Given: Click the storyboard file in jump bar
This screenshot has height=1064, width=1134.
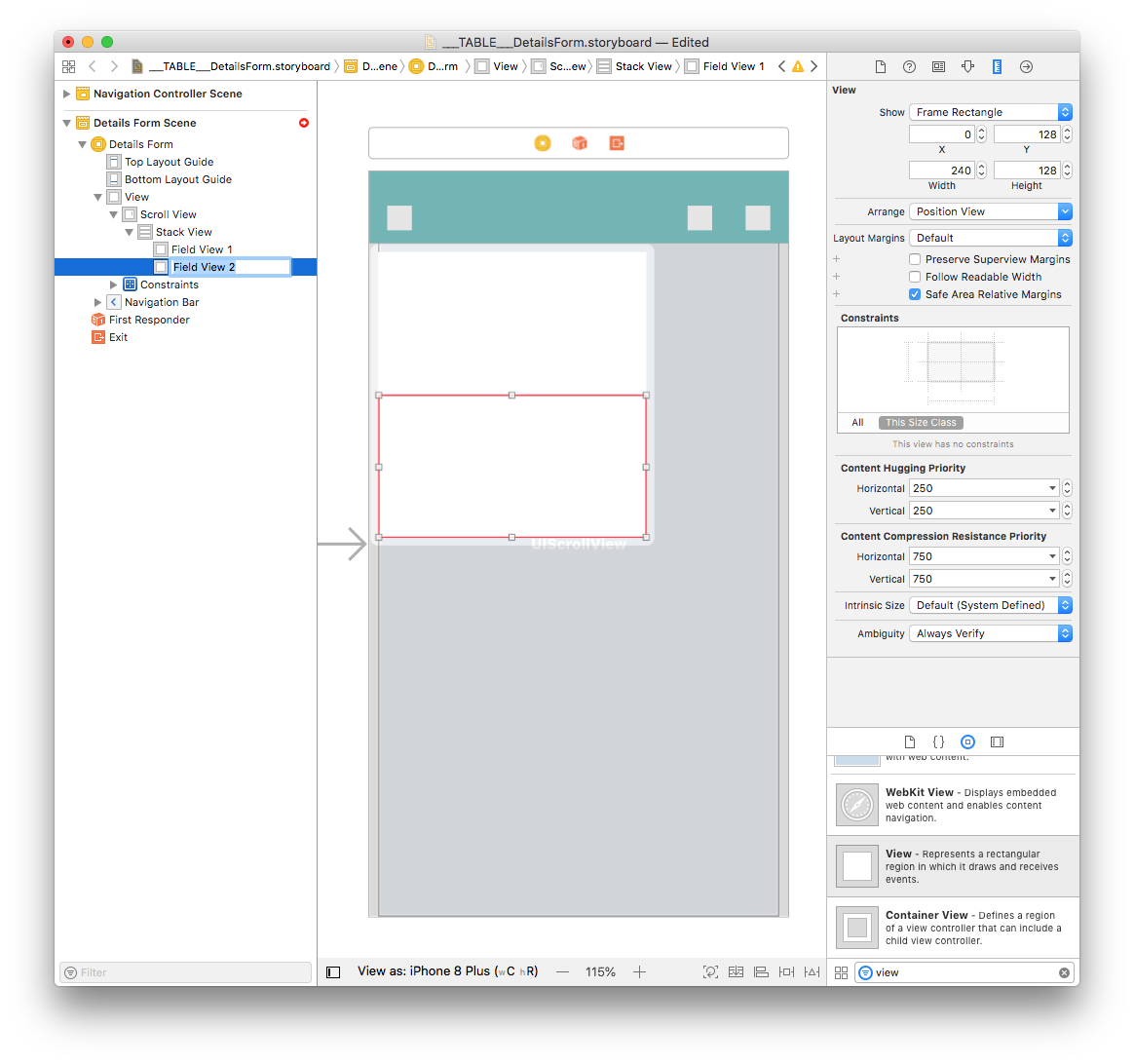Looking at the screenshot, I should 231,66.
